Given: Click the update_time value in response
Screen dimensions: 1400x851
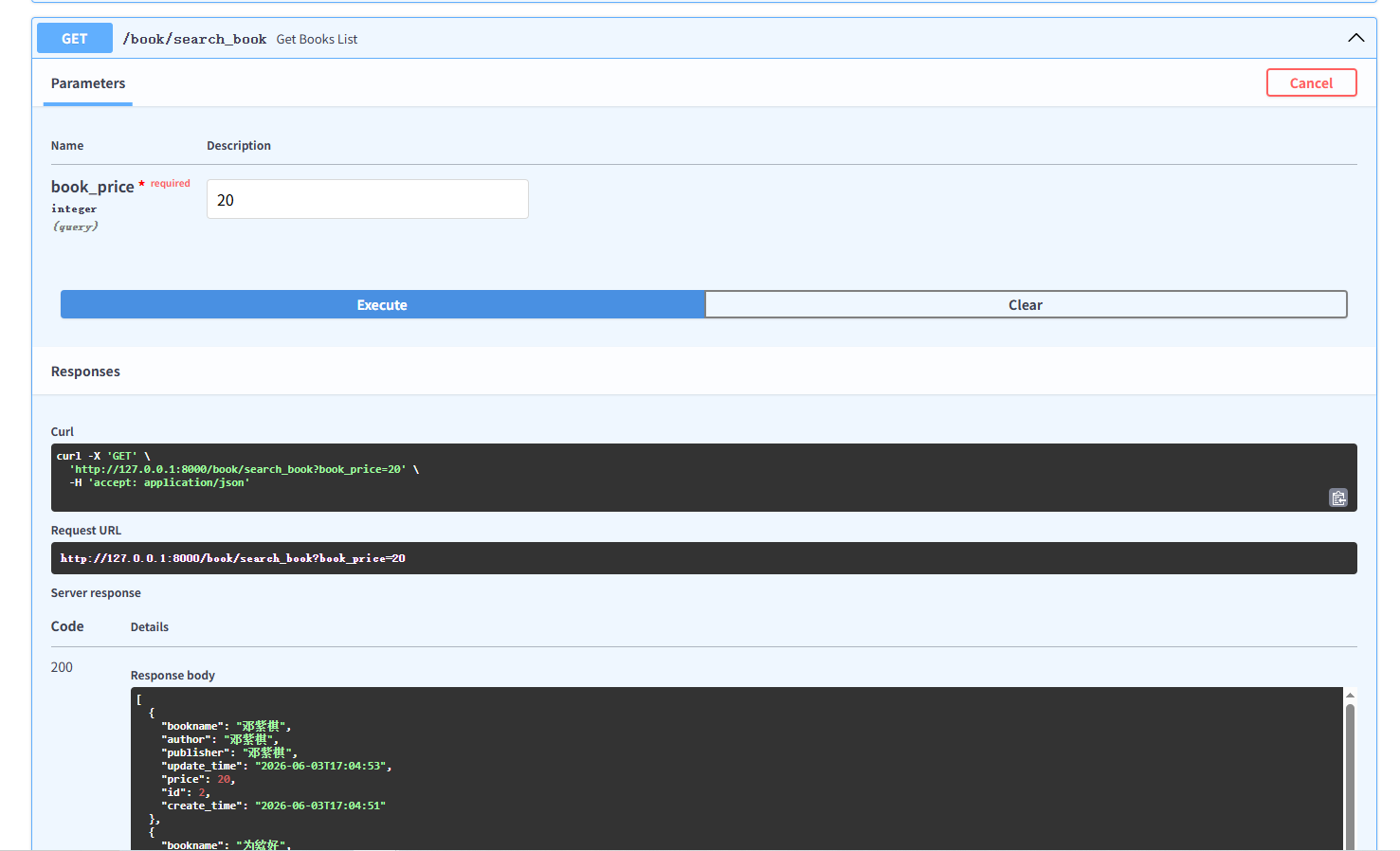Looking at the screenshot, I should [320, 766].
